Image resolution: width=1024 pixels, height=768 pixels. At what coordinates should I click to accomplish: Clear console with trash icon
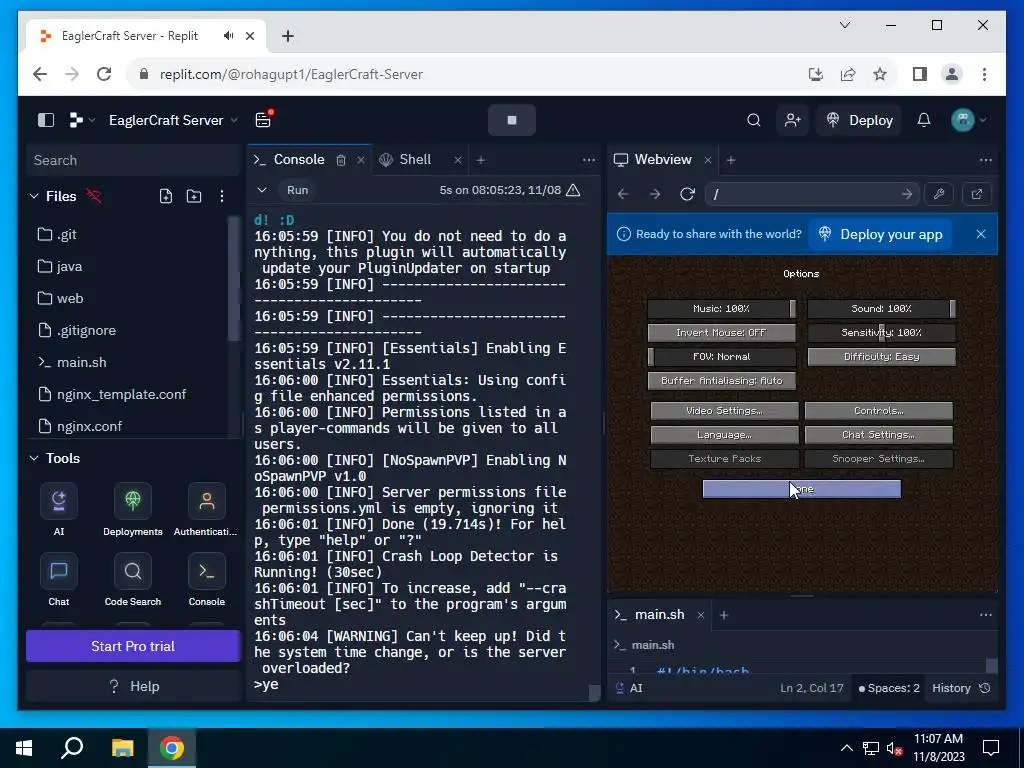point(341,160)
